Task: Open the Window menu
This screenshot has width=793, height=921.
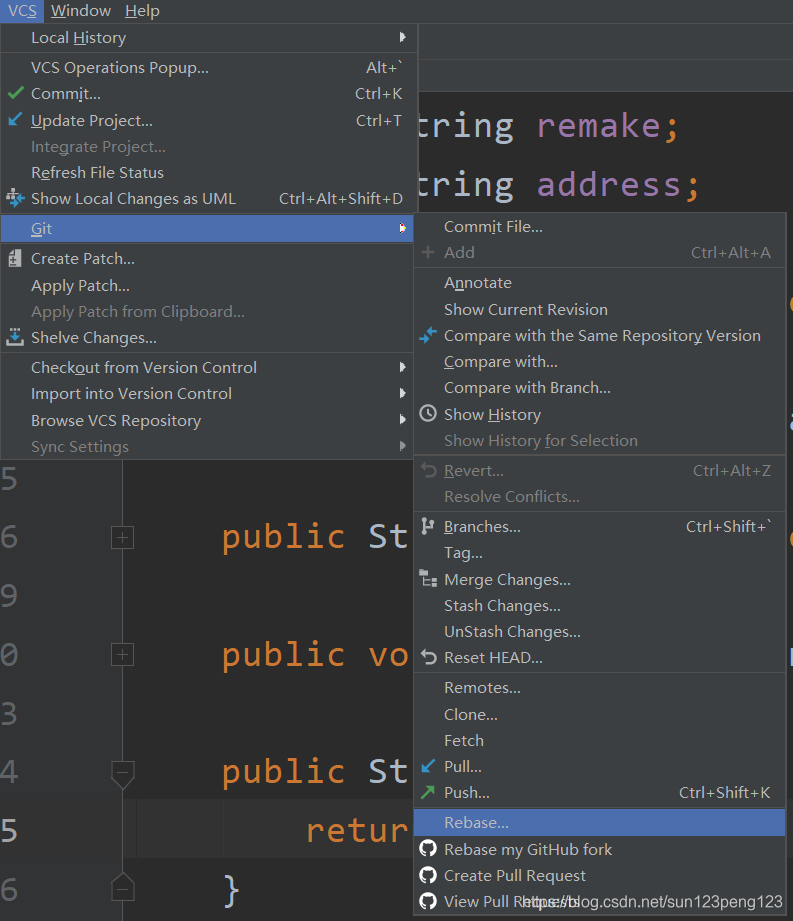Action: 80,11
